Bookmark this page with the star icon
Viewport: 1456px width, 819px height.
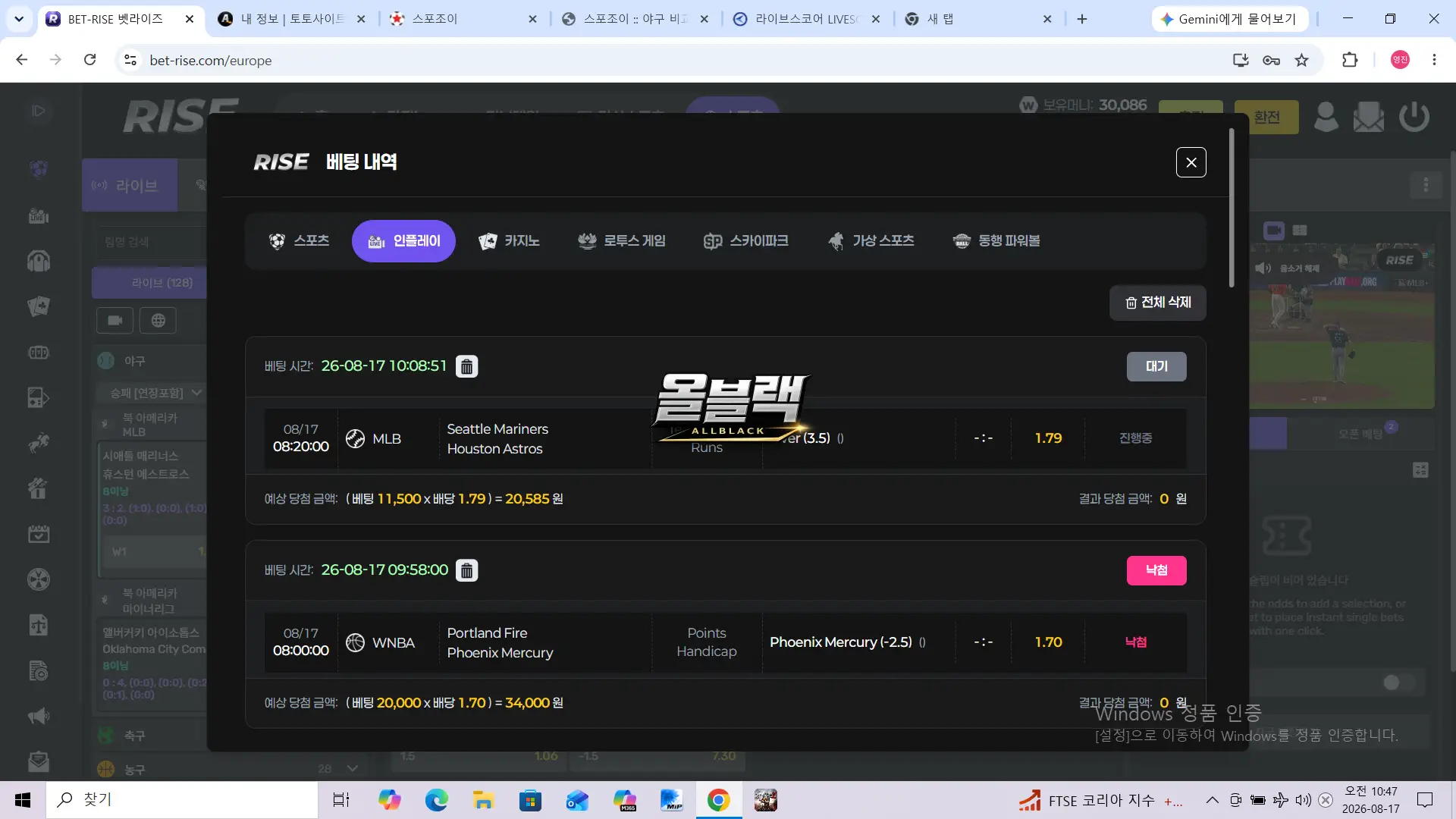(1301, 60)
